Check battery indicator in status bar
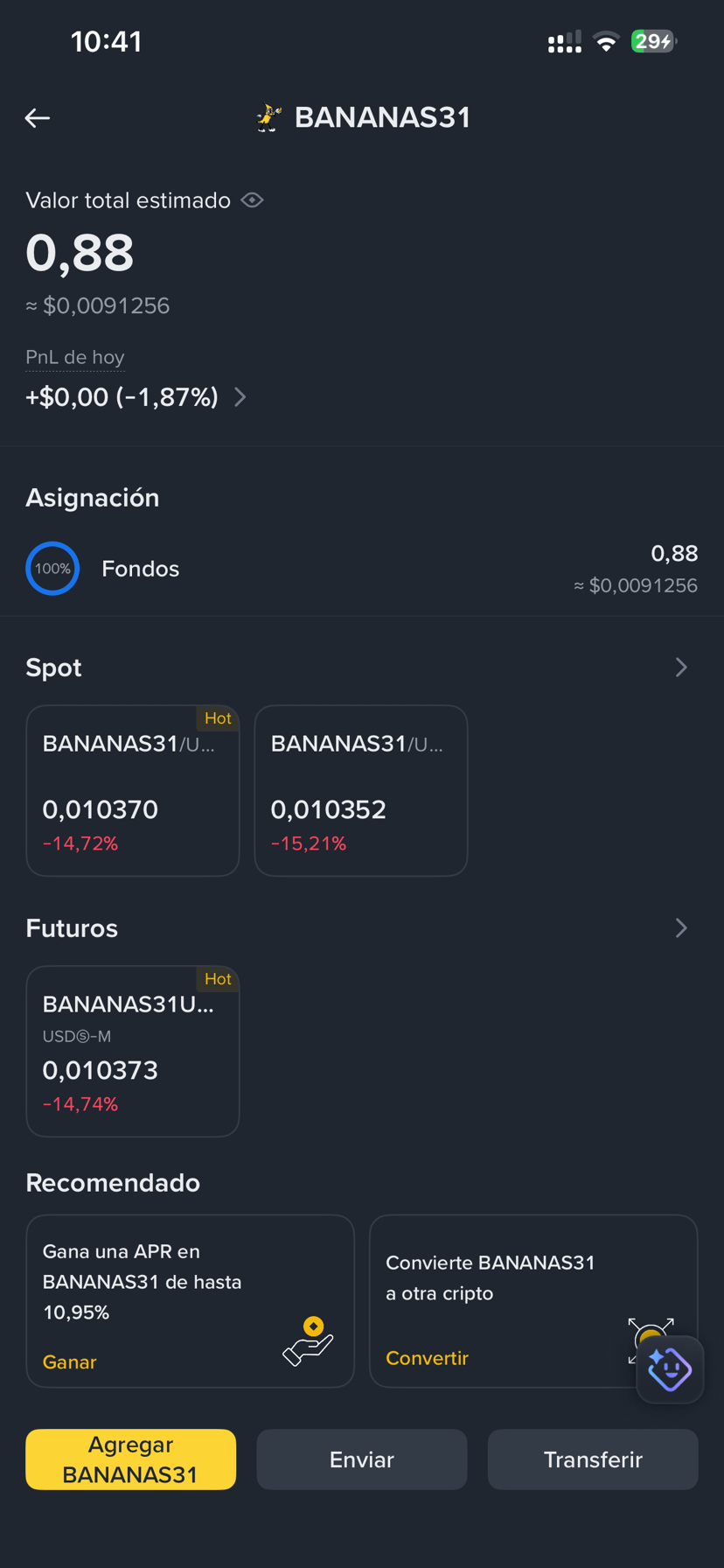 tap(654, 41)
